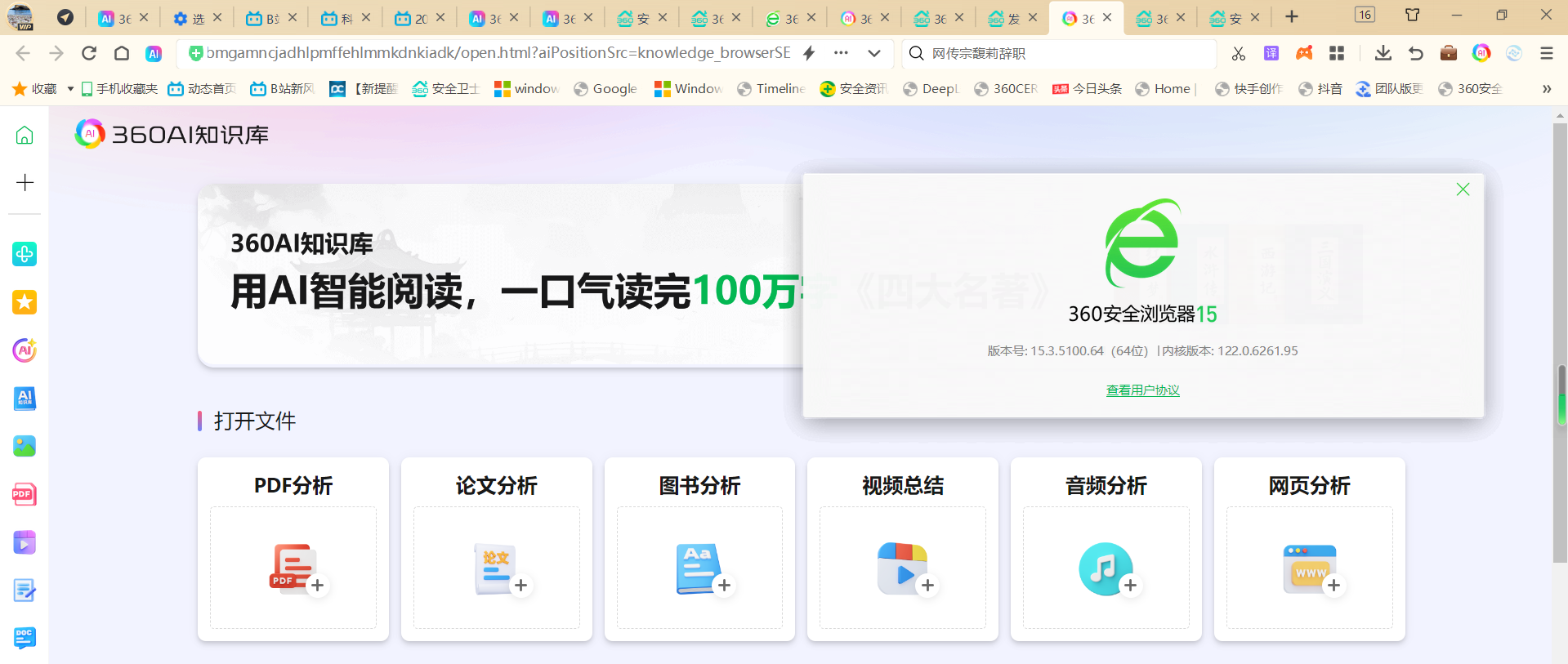
Task: Open the downloads arrow icon
Action: tap(1383, 53)
